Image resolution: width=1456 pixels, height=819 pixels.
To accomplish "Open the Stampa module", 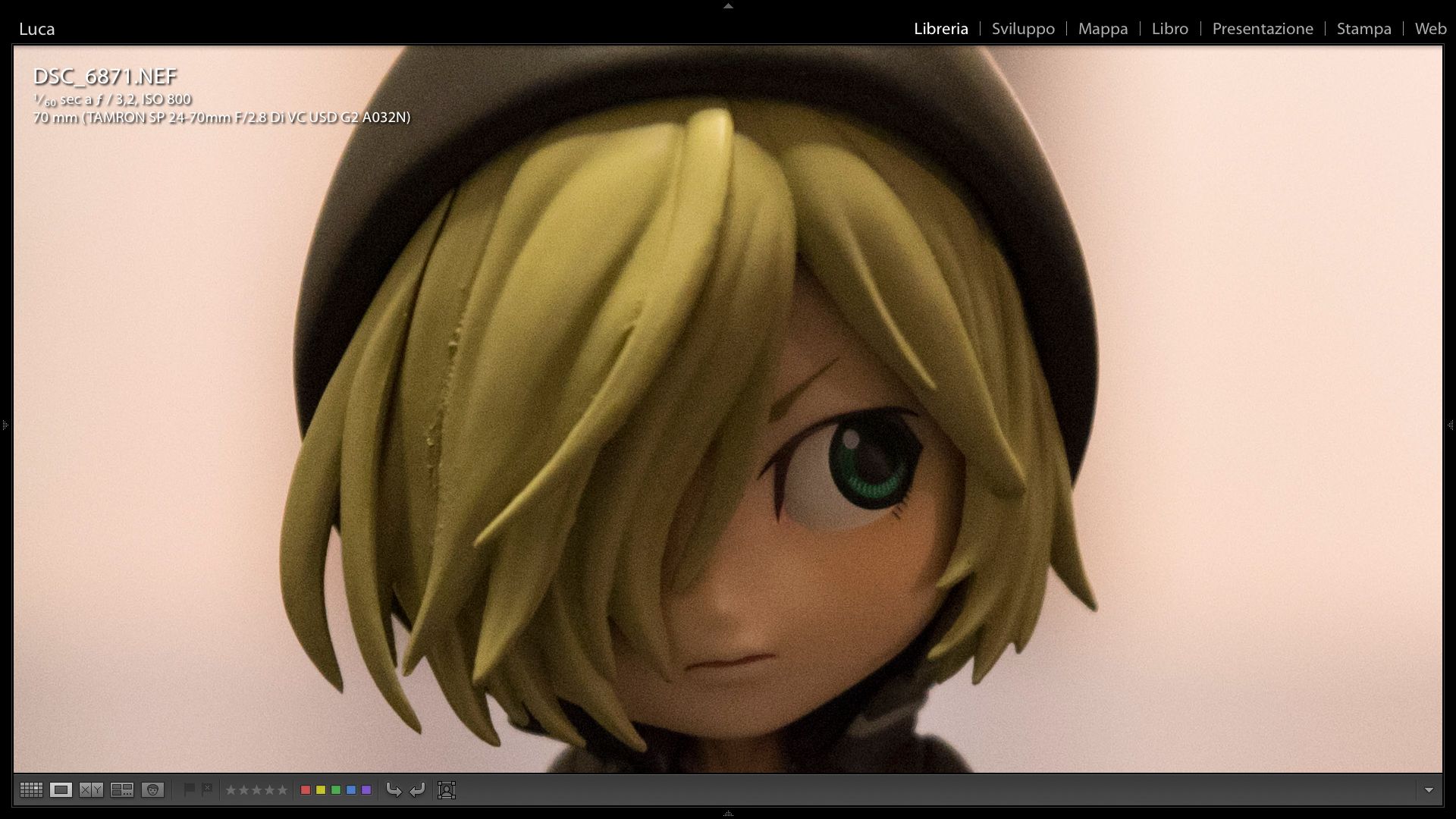I will [1363, 29].
